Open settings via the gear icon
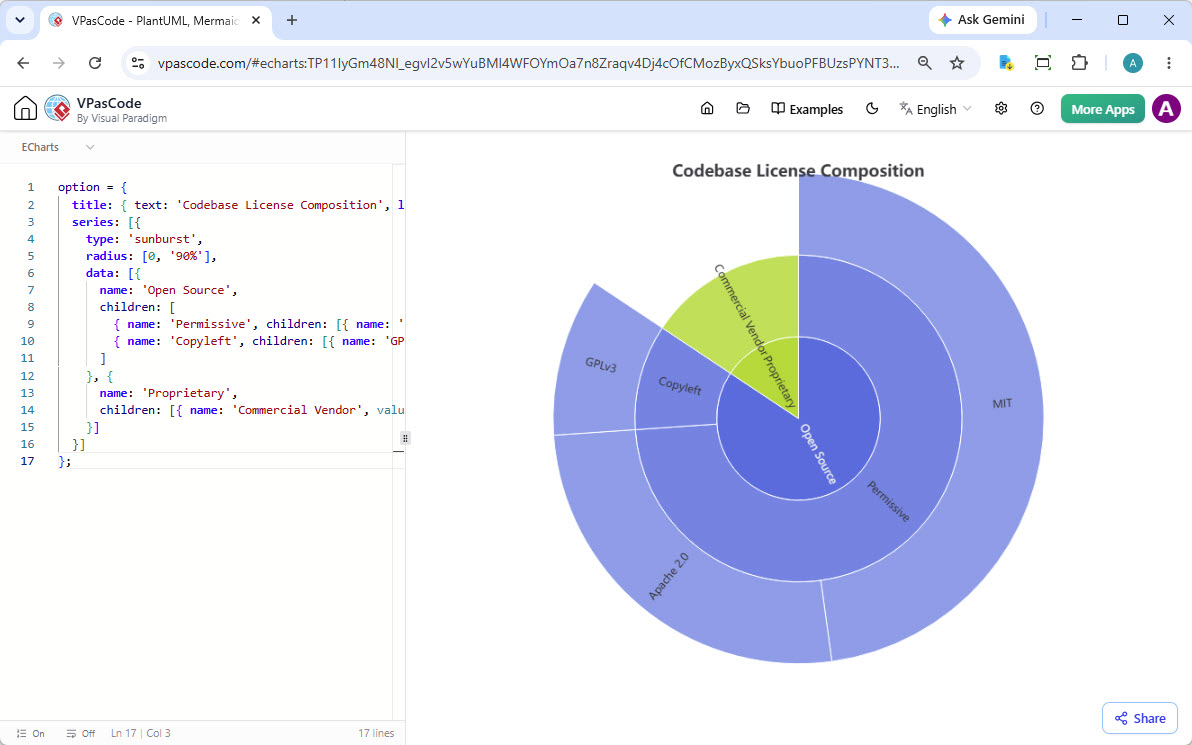The width and height of the screenshot is (1192, 745). 1001,109
